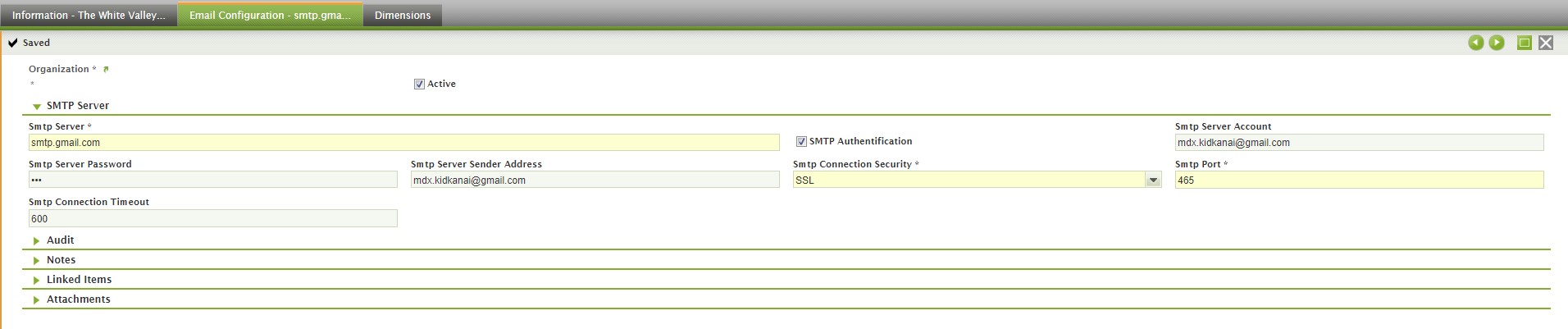Click the Smtp Connection Timeout field
This screenshot has width=1568, height=329.
click(x=212, y=219)
